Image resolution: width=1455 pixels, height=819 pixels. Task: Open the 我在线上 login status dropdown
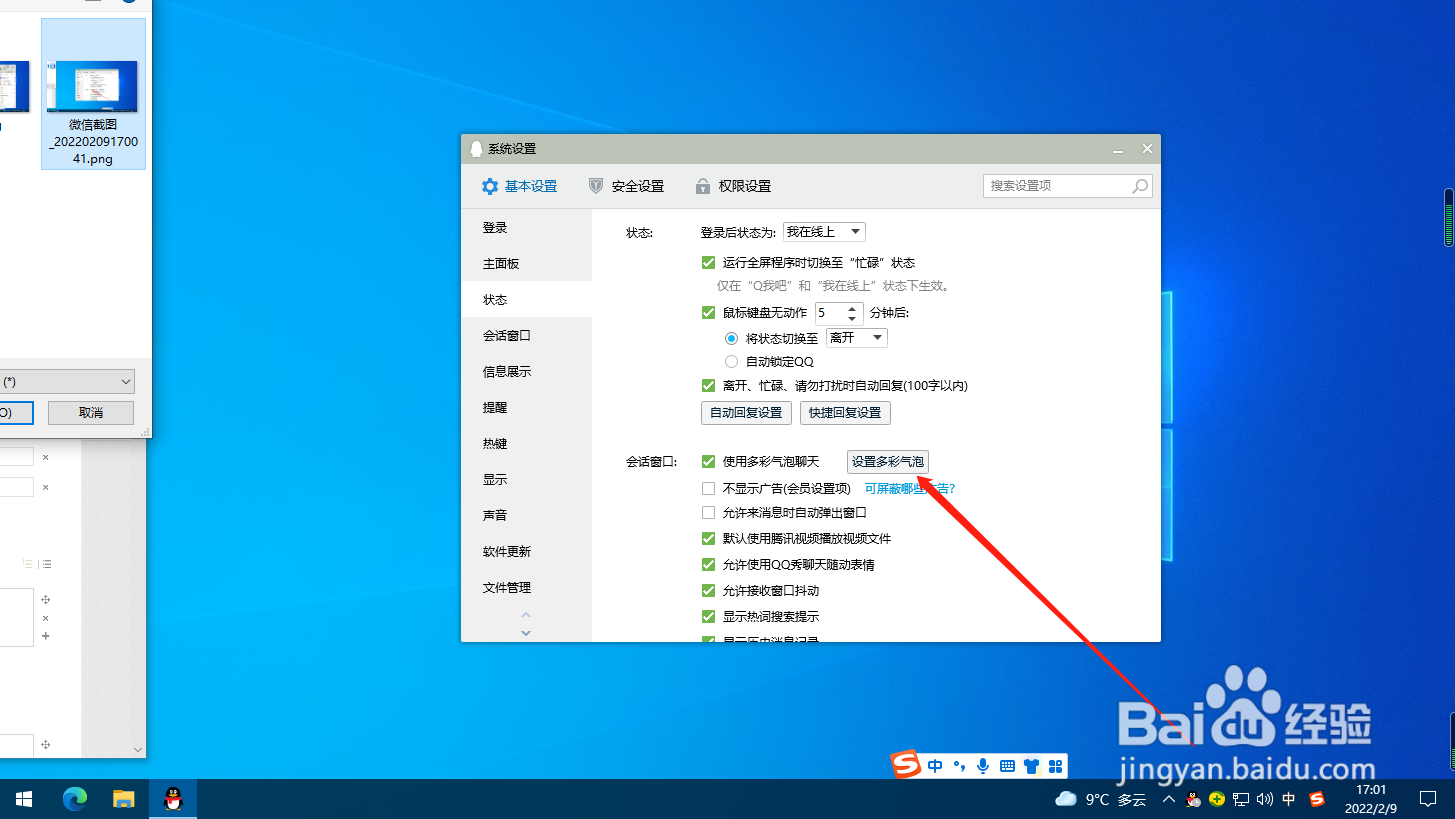point(824,232)
